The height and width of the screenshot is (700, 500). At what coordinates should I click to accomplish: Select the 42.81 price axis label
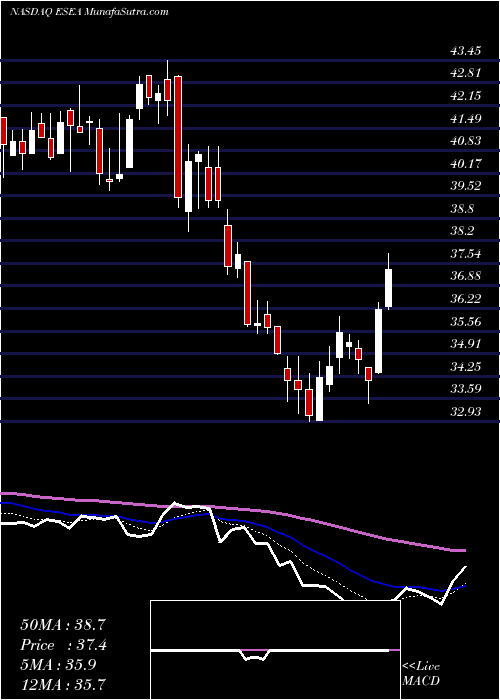[x=466, y=73]
